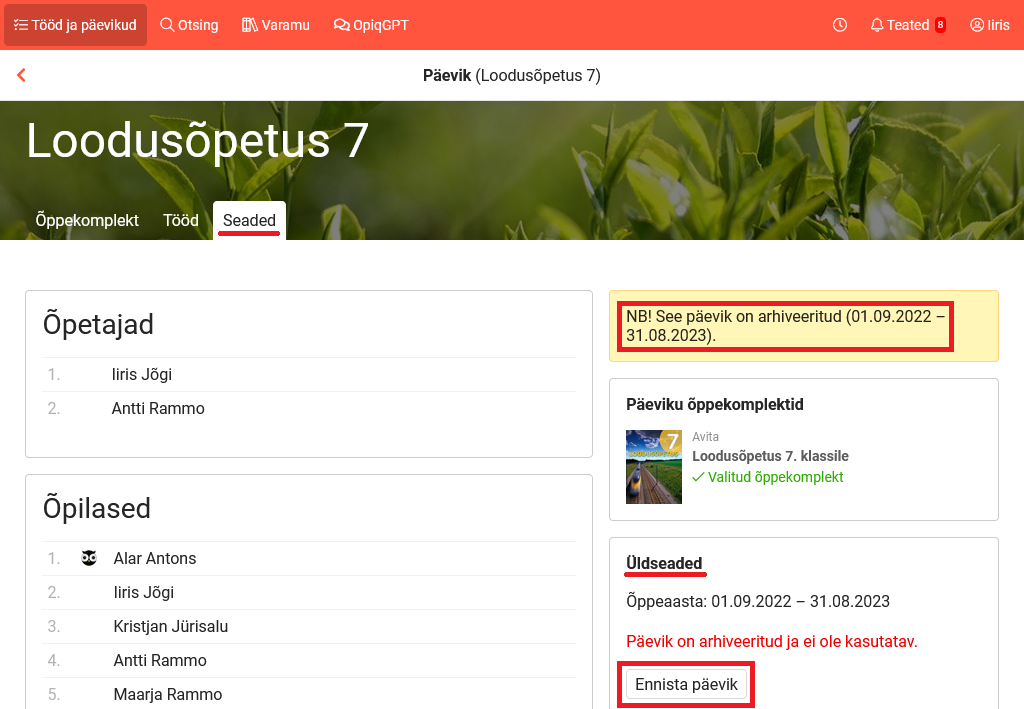The width and height of the screenshot is (1024, 709).
Task: Click the clock history icon
Action: [x=840, y=25]
